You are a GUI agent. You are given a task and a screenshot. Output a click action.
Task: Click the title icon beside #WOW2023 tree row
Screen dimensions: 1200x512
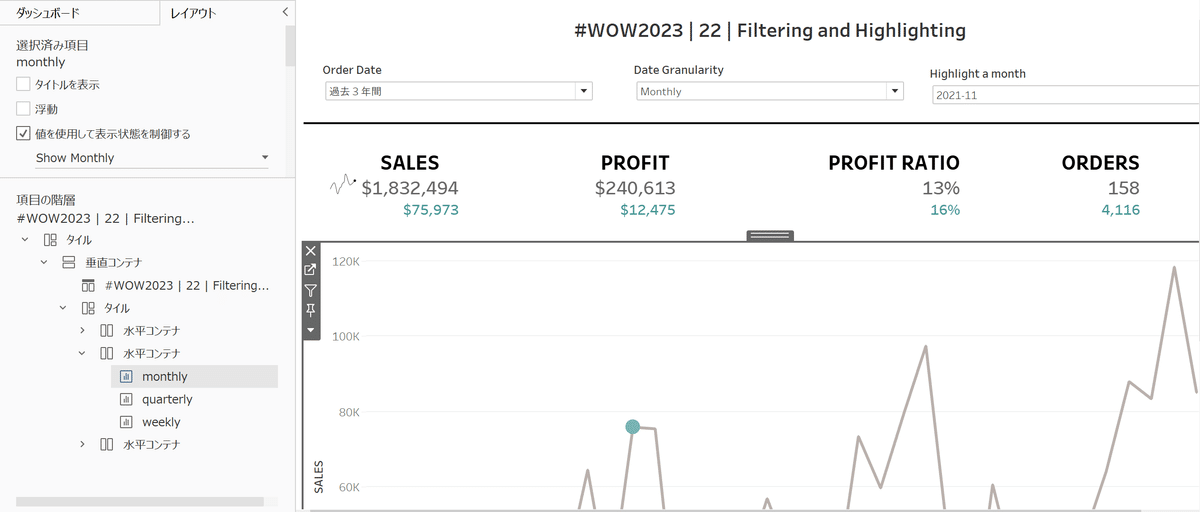pyautogui.click(x=88, y=286)
